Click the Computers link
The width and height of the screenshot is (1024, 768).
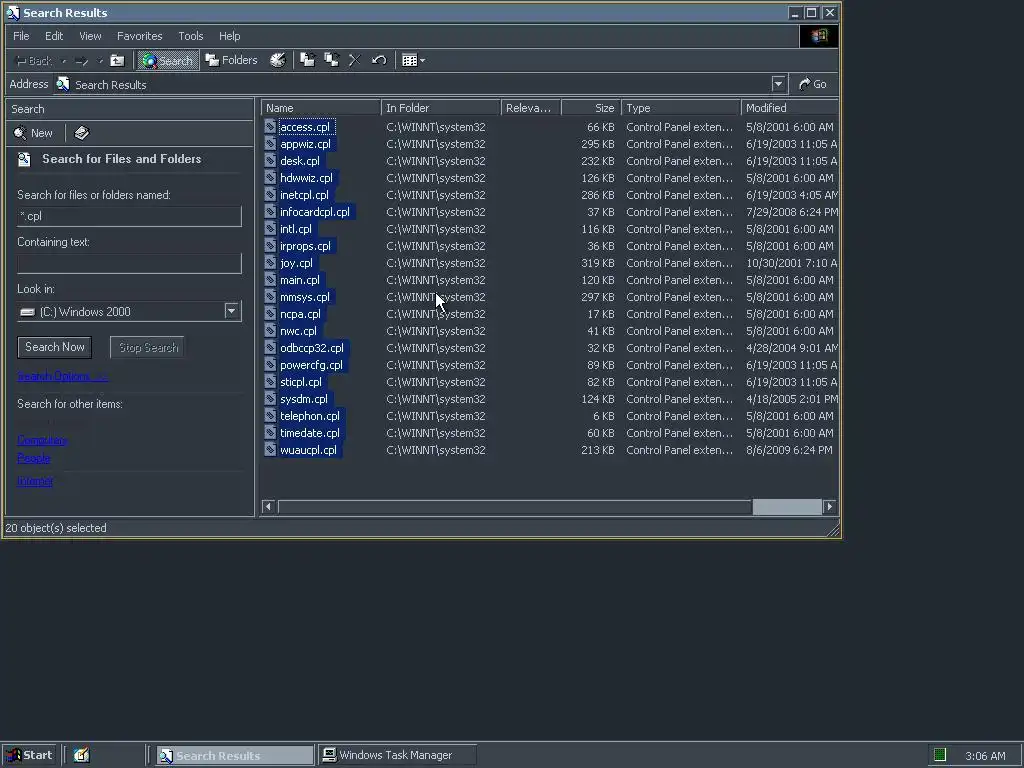click(42, 440)
